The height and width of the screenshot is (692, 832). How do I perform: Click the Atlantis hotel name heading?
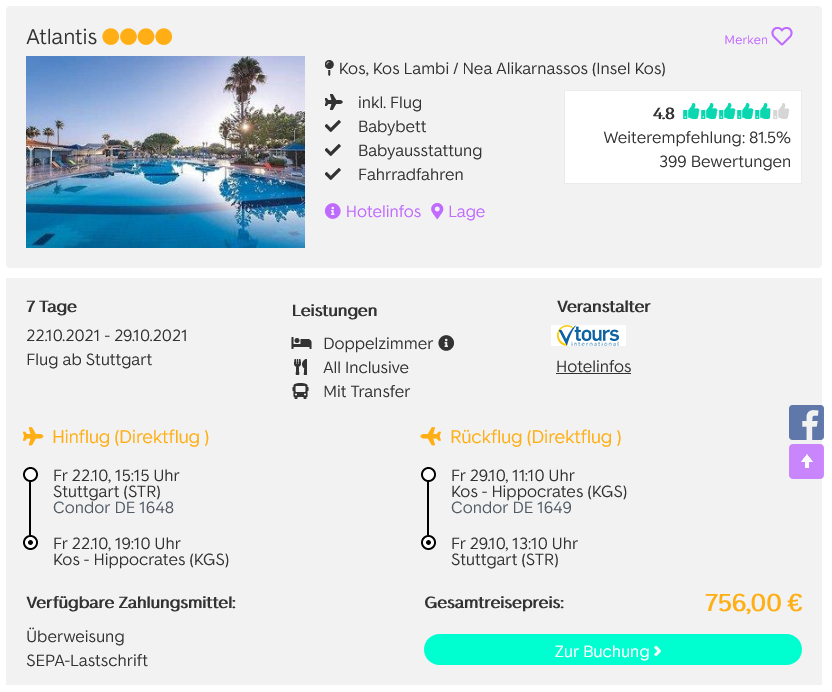click(62, 37)
